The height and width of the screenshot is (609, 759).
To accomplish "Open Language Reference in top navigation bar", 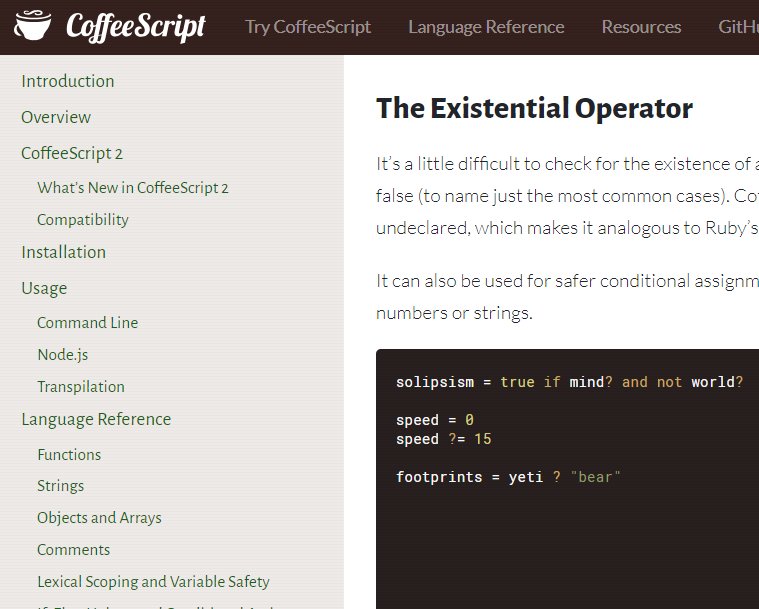I will click(x=486, y=27).
